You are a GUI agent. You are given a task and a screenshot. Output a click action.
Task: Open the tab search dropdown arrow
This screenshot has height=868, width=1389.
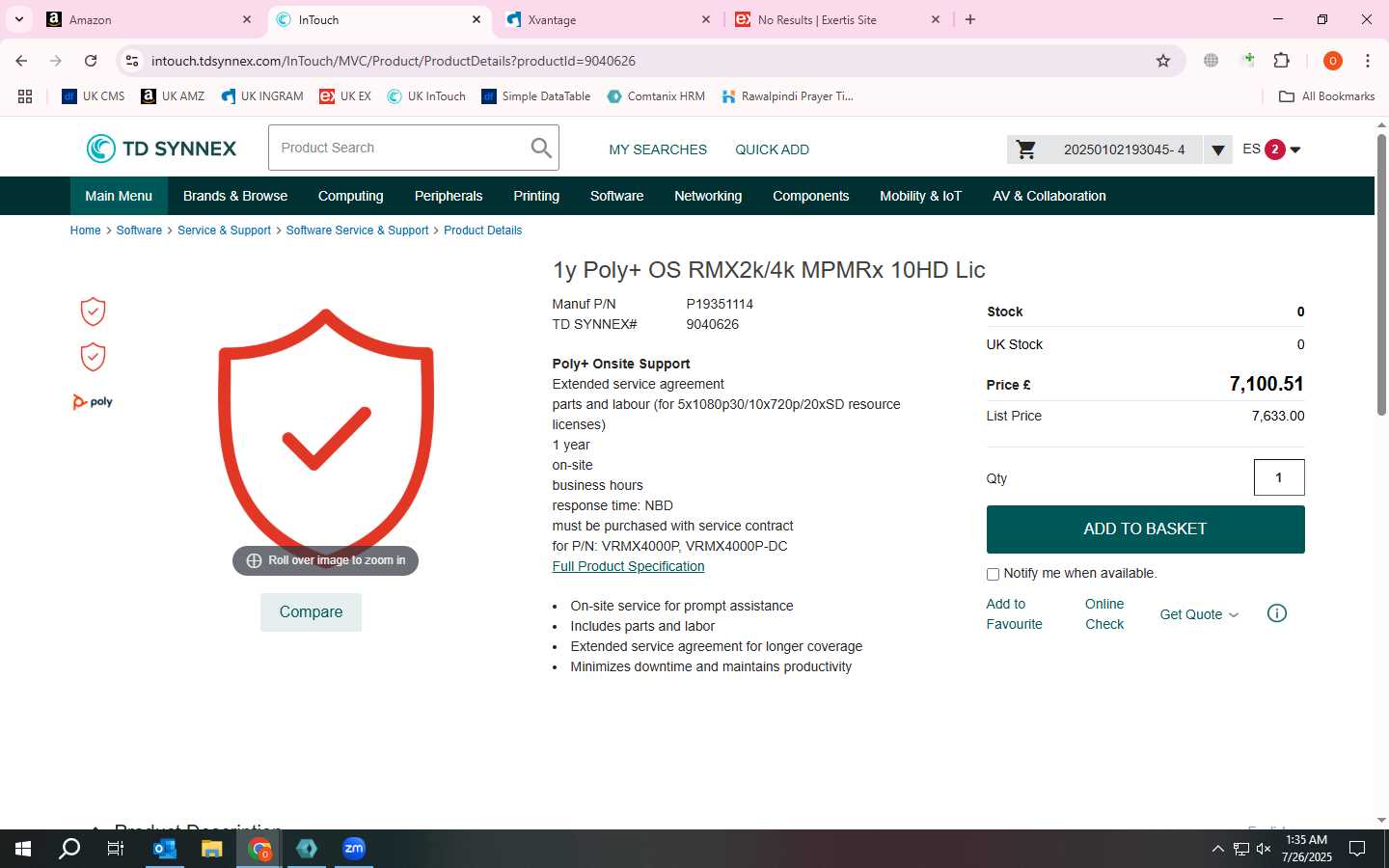pos(18,19)
